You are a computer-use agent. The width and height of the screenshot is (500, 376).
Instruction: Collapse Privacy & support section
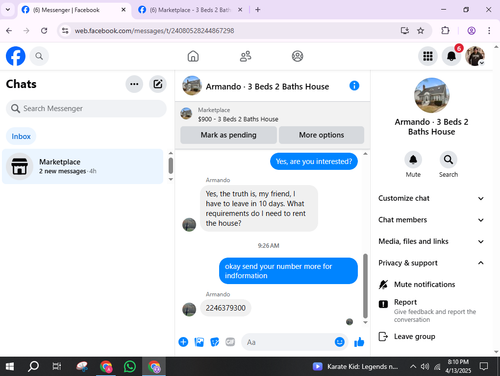(431, 263)
